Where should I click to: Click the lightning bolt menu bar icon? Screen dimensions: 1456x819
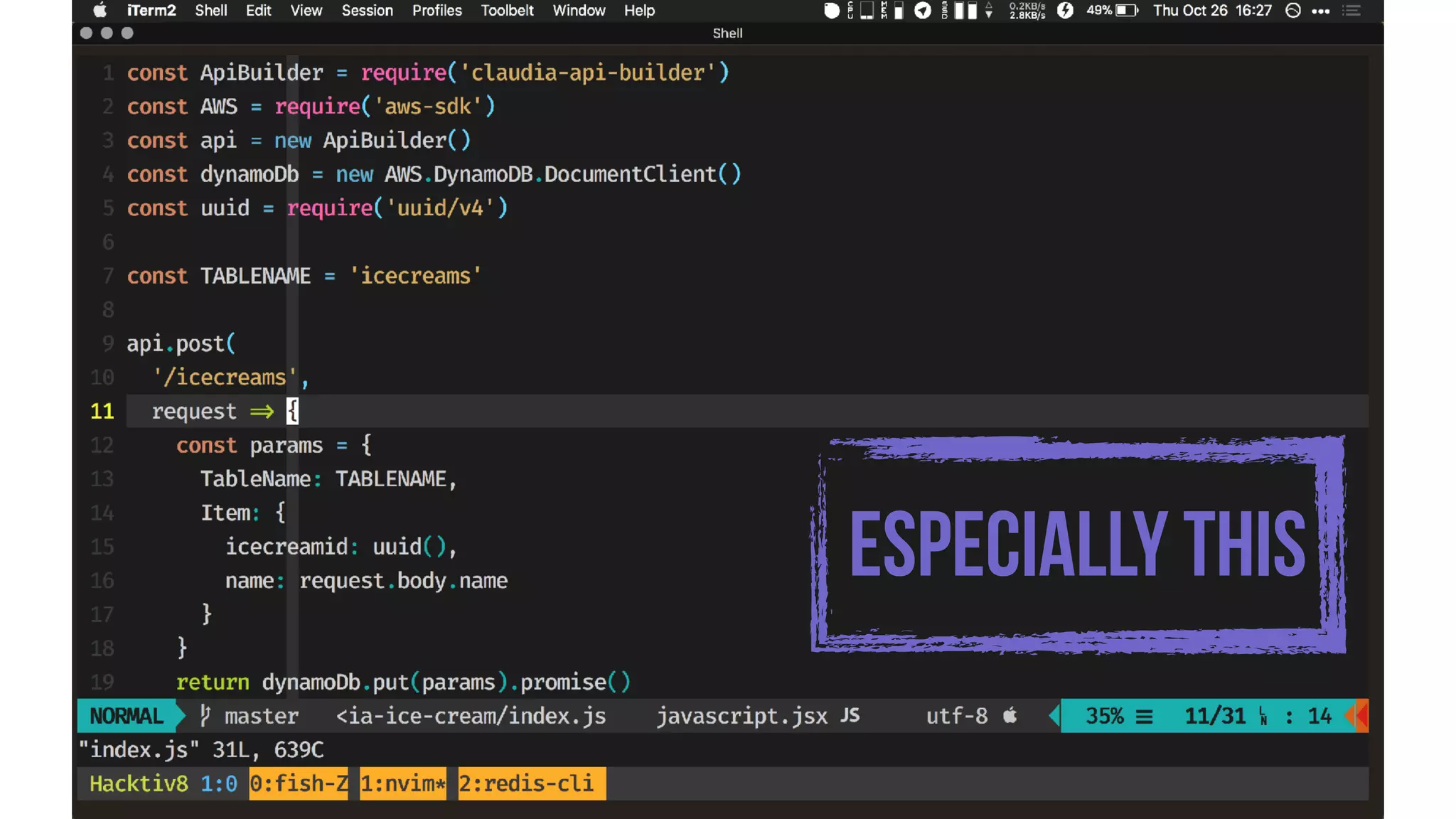1064,11
